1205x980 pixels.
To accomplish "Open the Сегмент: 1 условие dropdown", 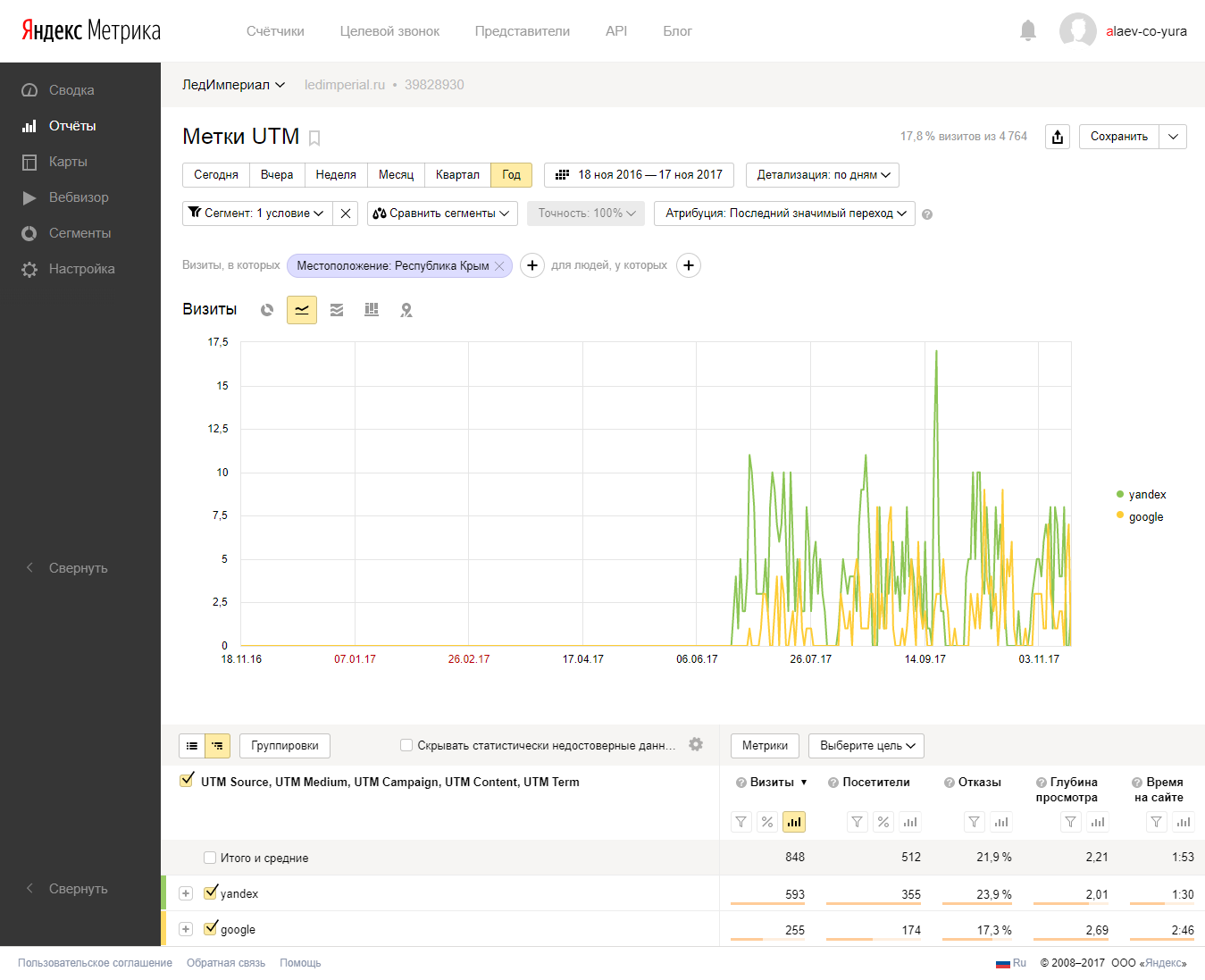I will click(x=257, y=214).
